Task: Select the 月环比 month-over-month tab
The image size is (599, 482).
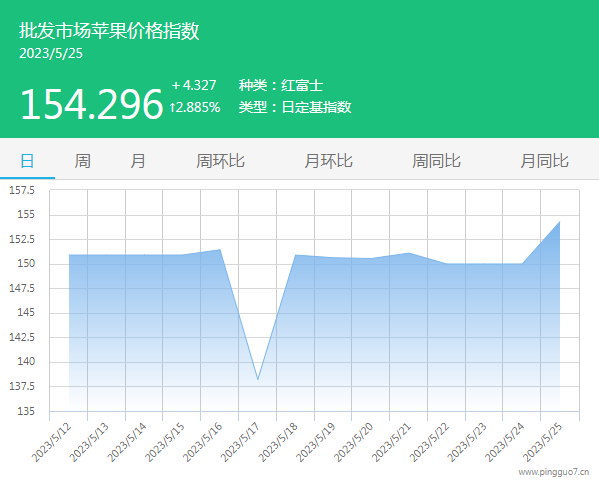Action: click(329, 161)
